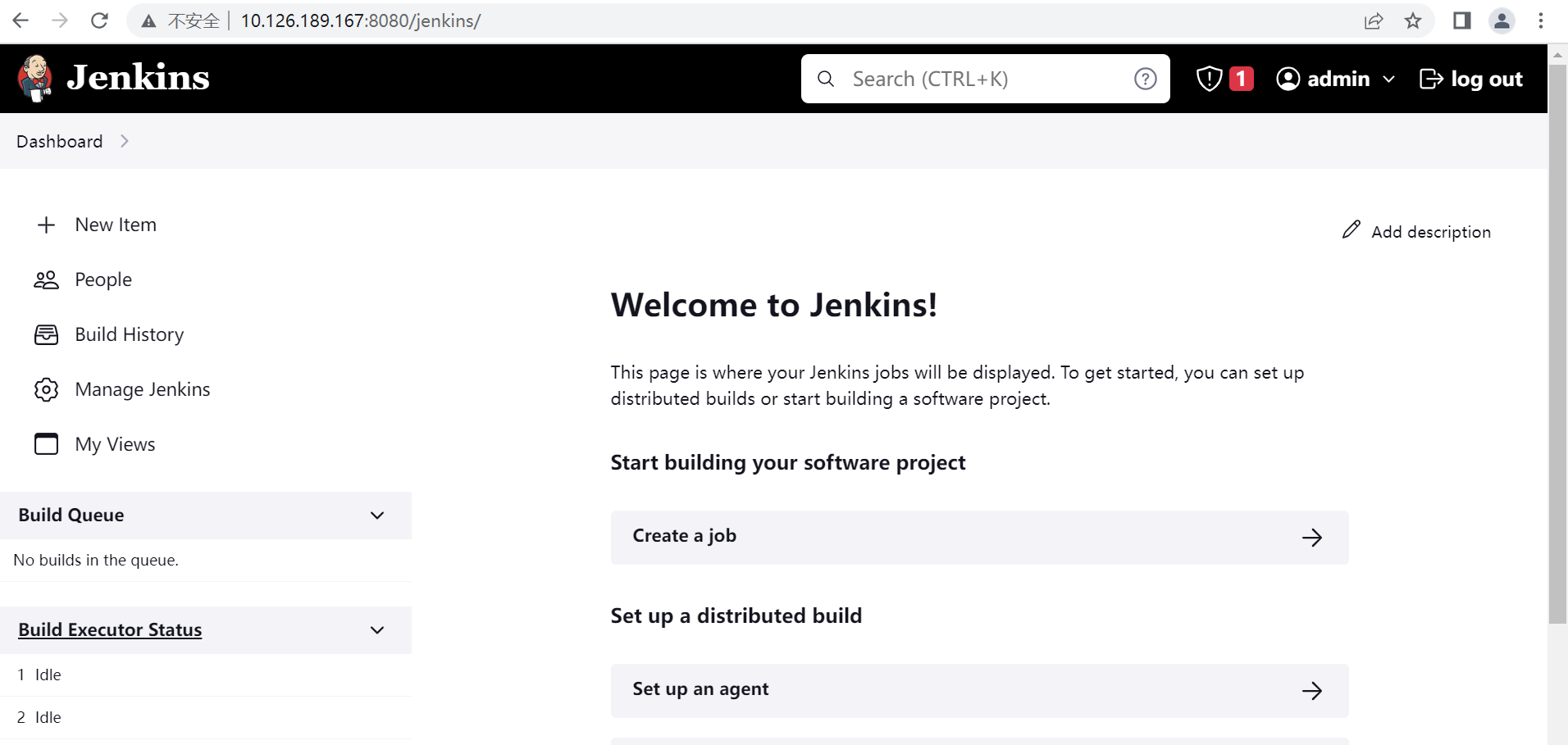Expand the admin user dropdown chevron
The height and width of the screenshot is (745, 1568).
[1388, 79]
